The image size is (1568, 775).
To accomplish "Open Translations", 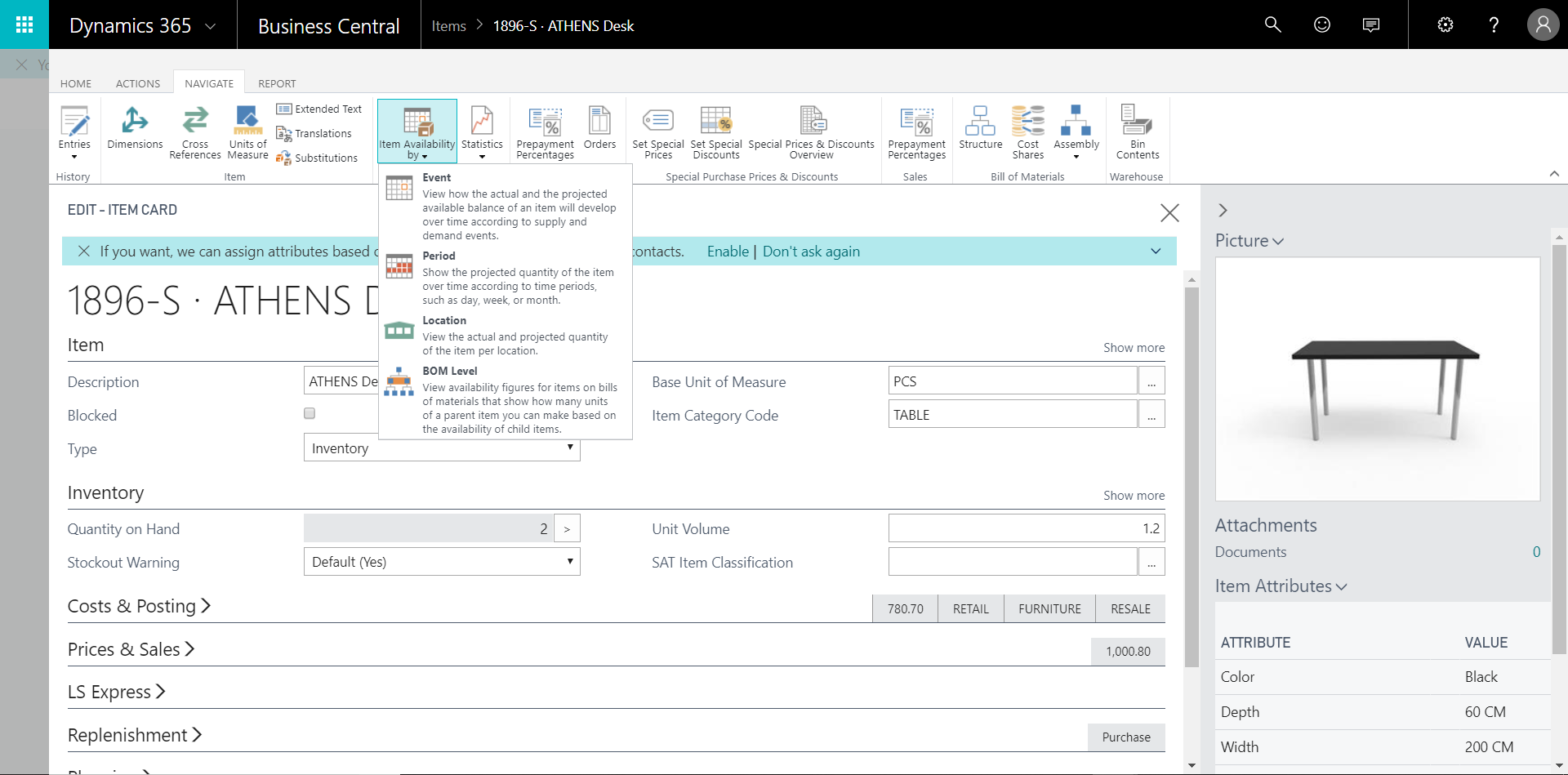I will click(x=314, y=133).
